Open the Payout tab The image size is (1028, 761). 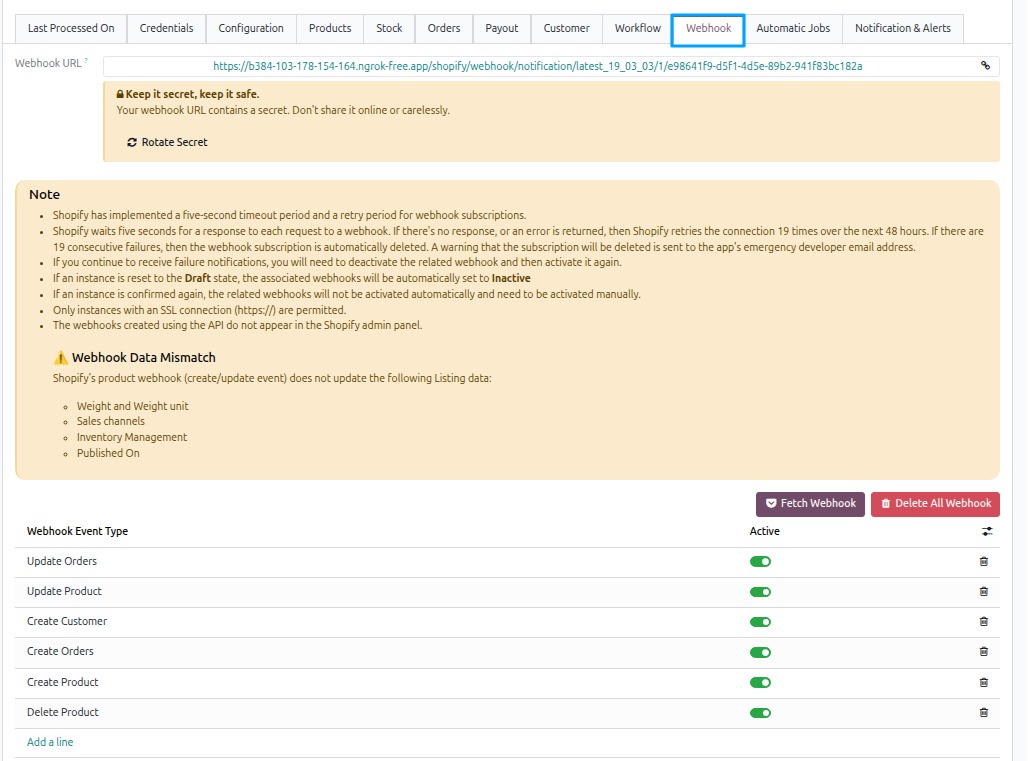point(502,28)
